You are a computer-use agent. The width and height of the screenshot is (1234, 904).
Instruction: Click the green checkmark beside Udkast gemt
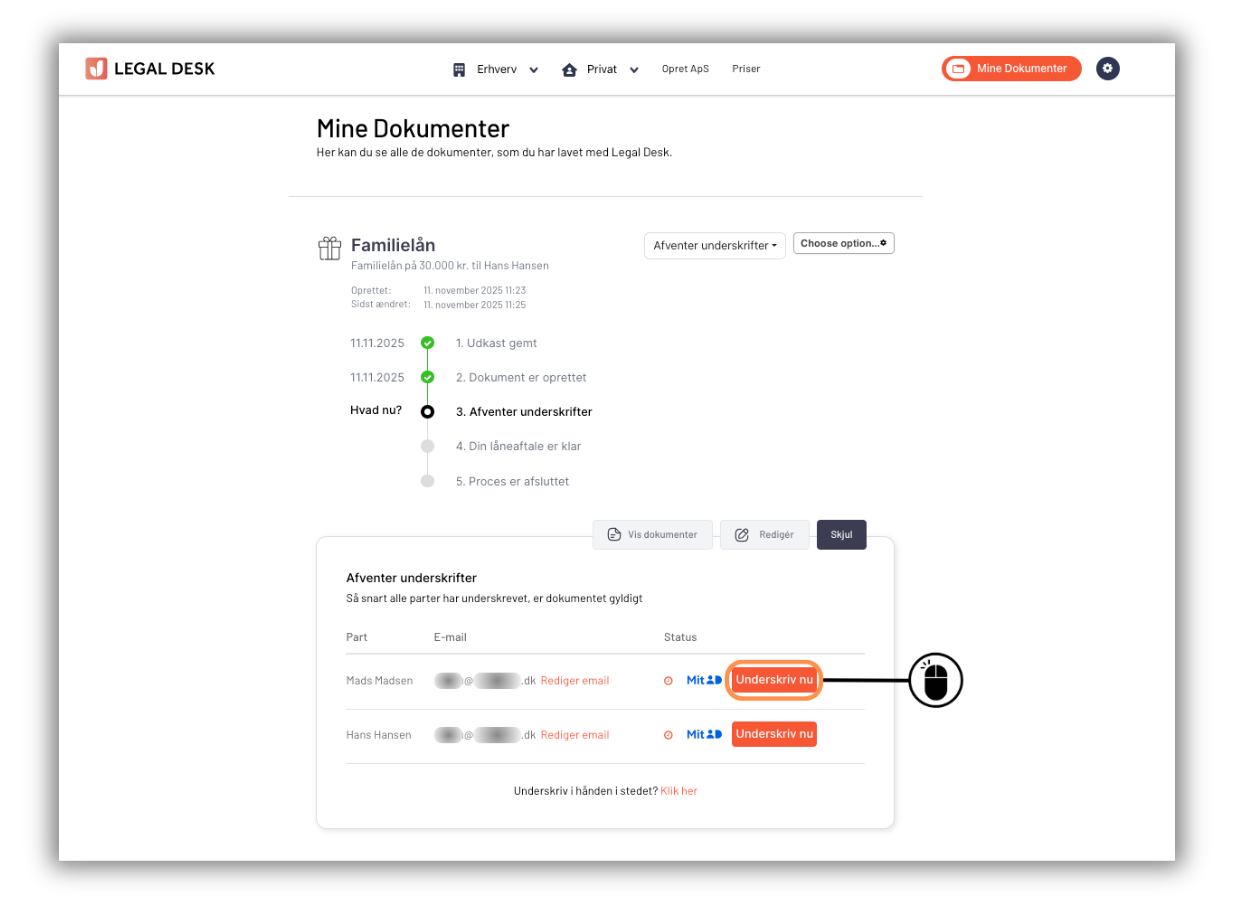click(x=428, y=343)
